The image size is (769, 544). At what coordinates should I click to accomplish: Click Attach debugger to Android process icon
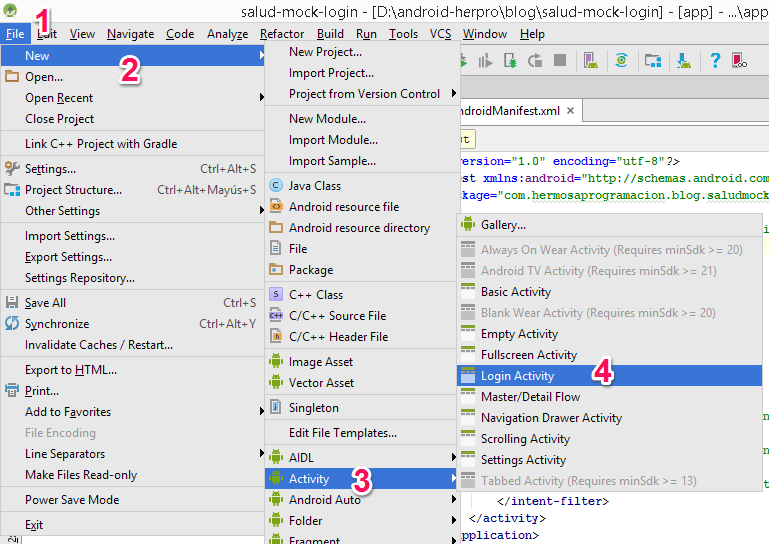coord(510,61)
